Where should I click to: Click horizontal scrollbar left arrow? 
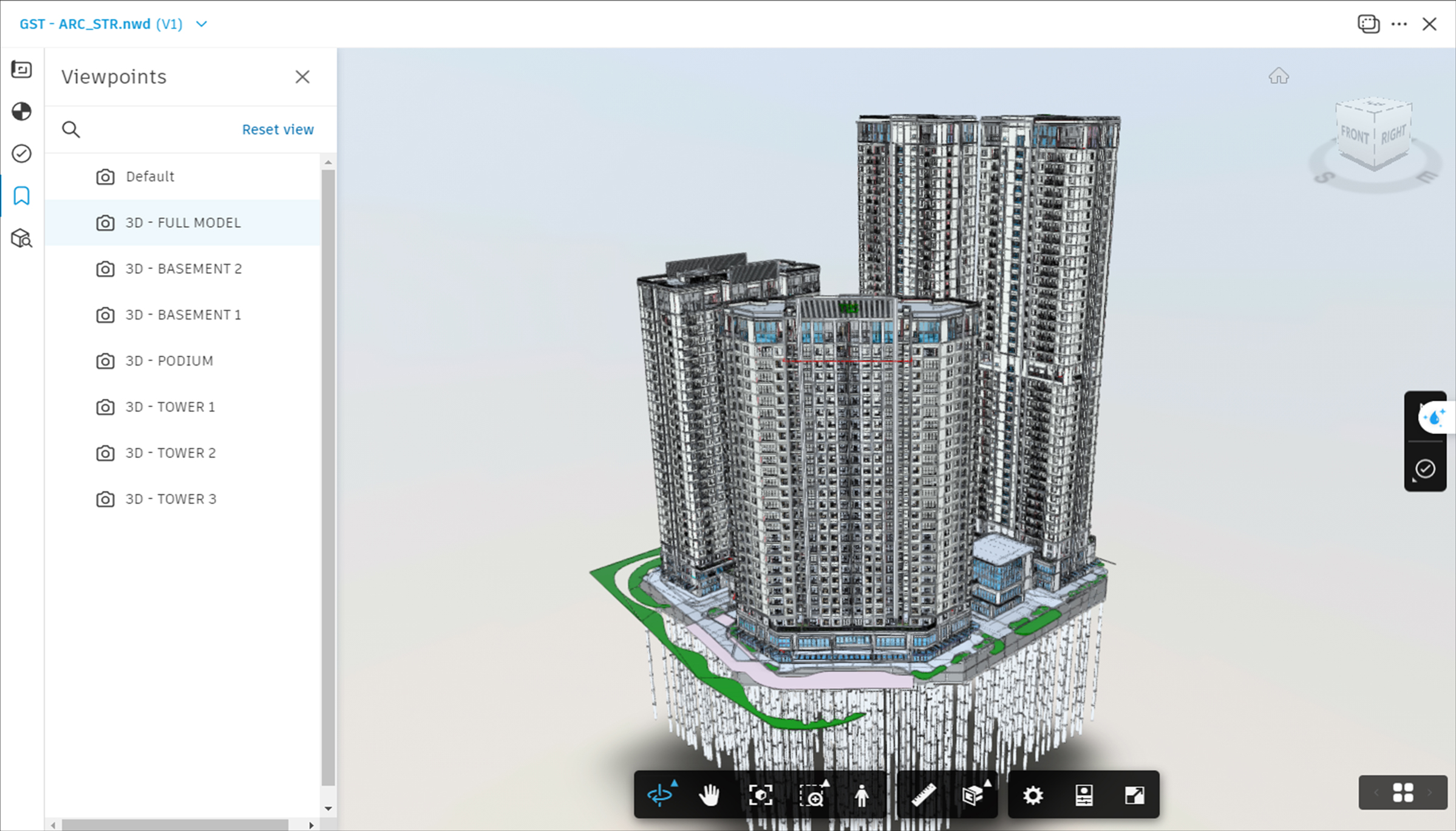click(53, 825)
